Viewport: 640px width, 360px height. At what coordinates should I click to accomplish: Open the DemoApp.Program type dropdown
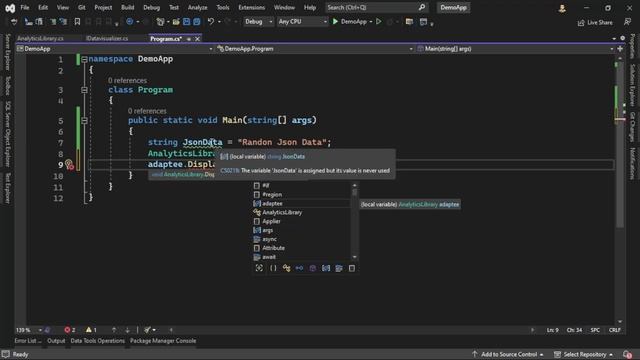pyautogui.click(x=315, y=49)
